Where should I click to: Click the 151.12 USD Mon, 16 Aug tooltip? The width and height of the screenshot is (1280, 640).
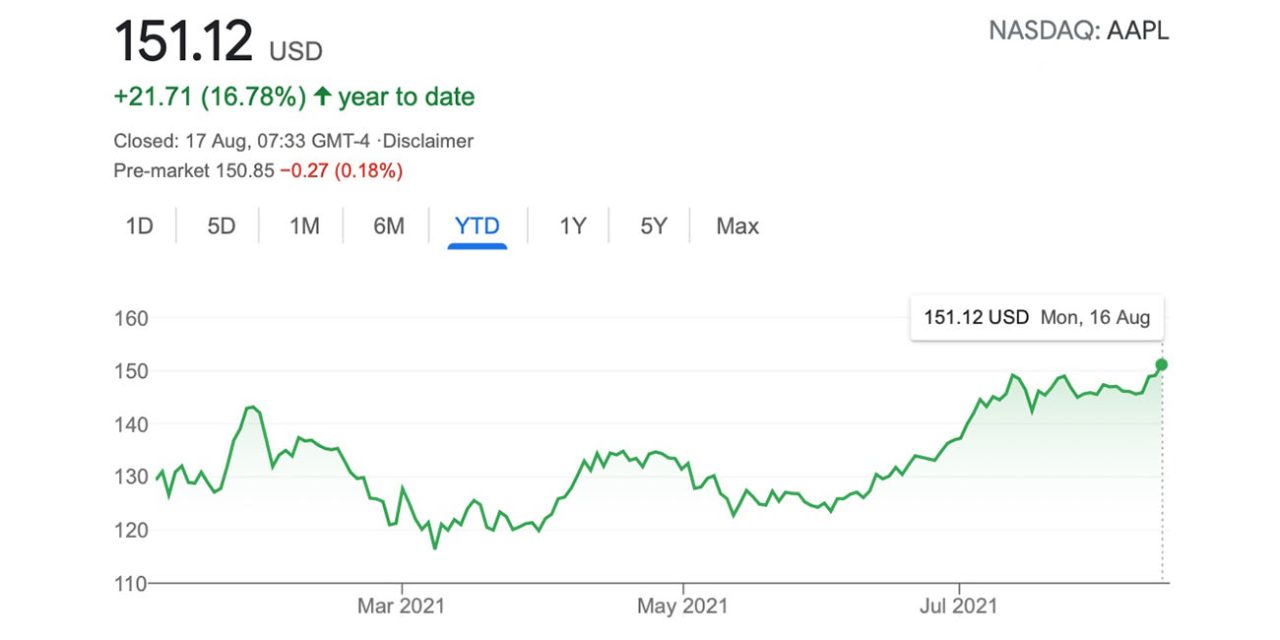coord(1036,318)
